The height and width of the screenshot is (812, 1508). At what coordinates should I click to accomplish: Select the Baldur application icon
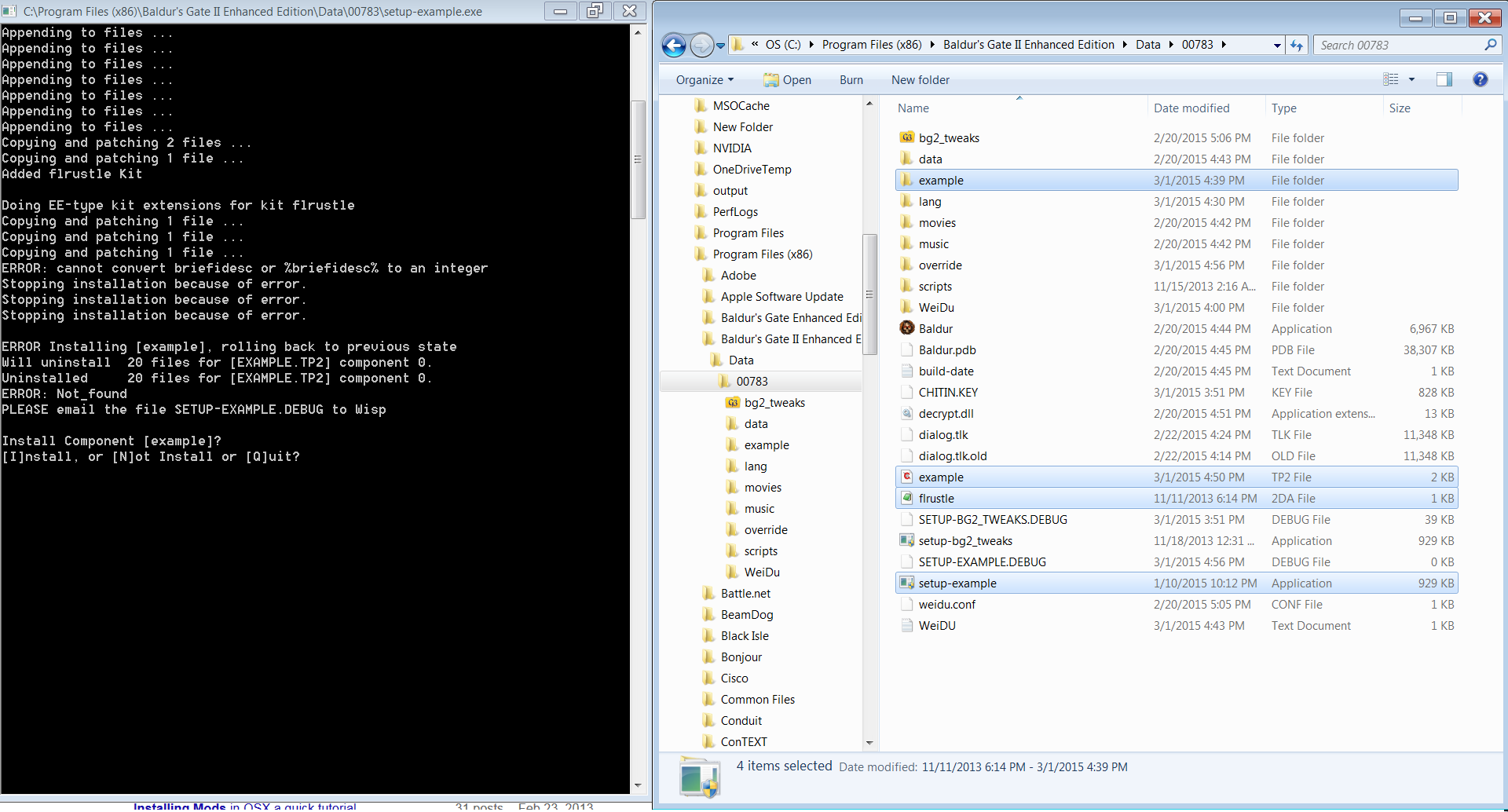click(x=906, y=328)
